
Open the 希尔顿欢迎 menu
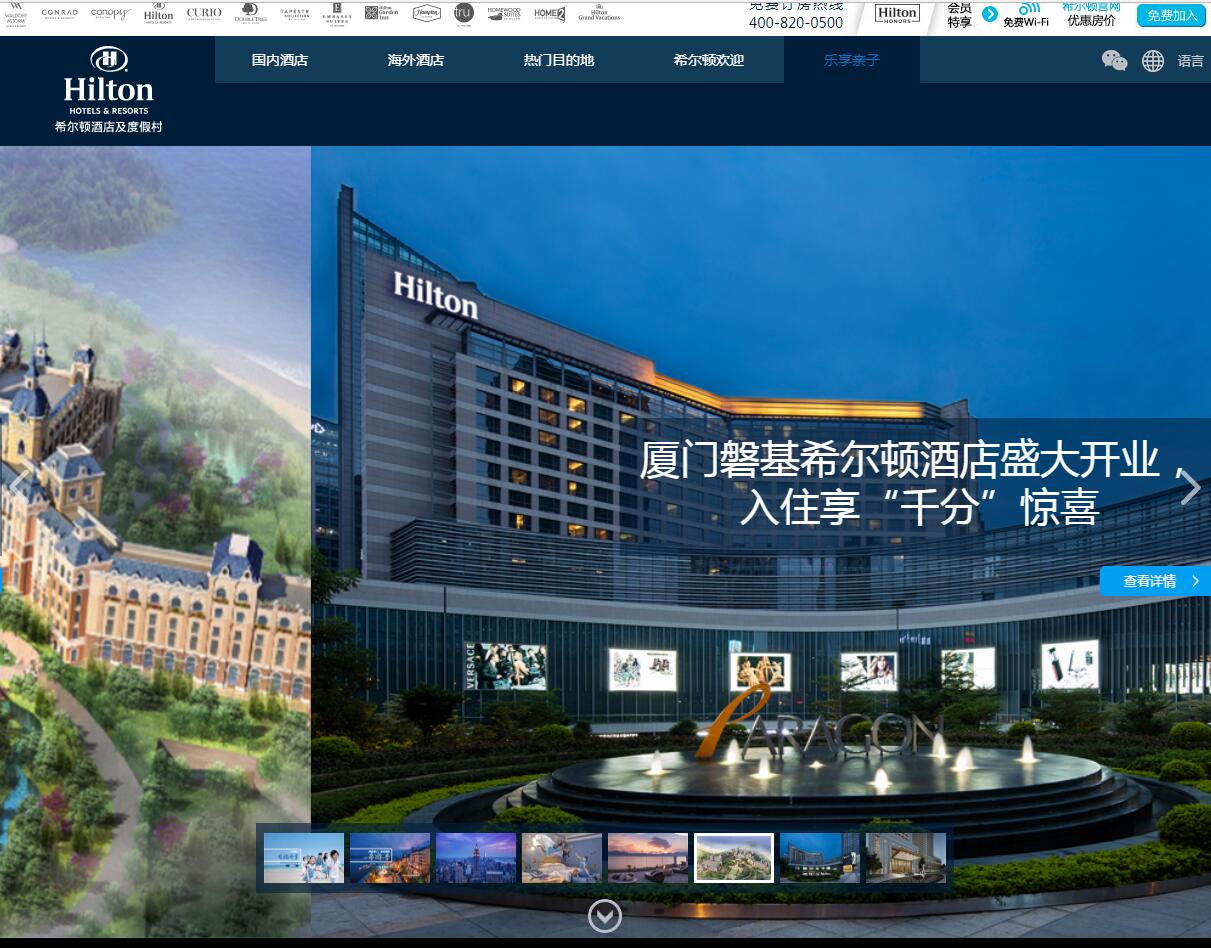click(x=709, y=60)
